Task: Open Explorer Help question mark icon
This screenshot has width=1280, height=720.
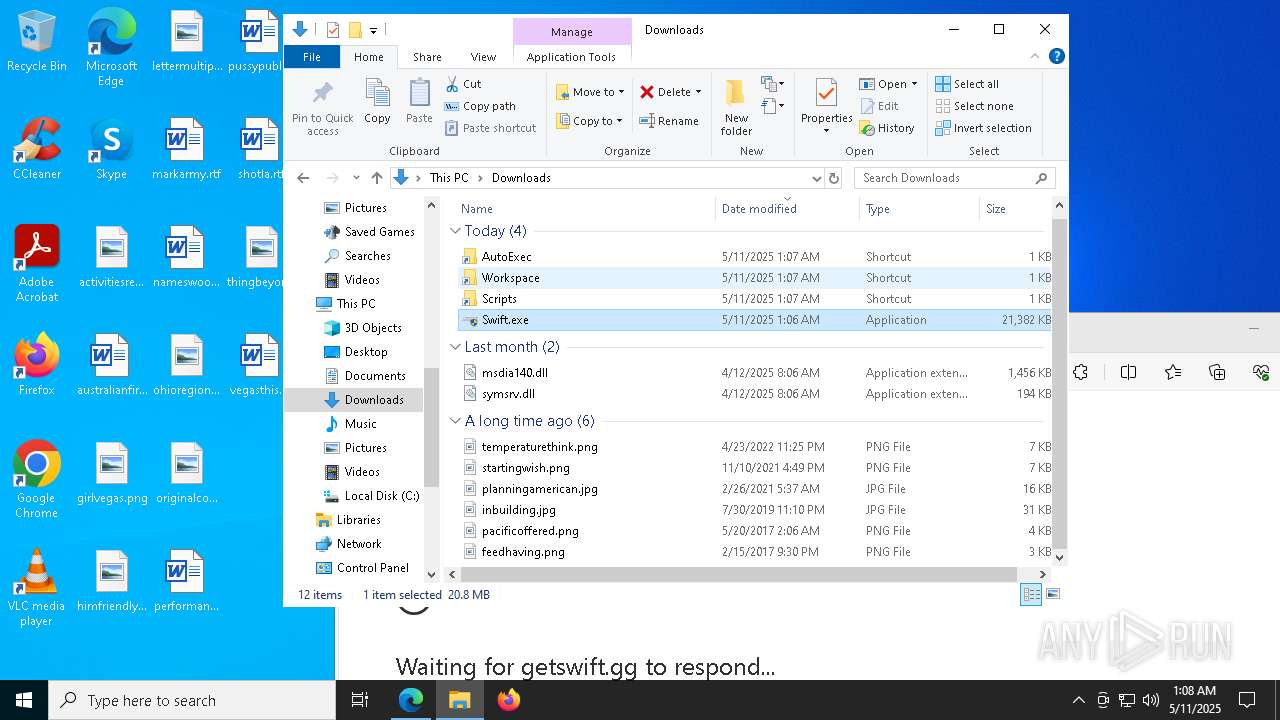Action: (x=1056, y=57)
